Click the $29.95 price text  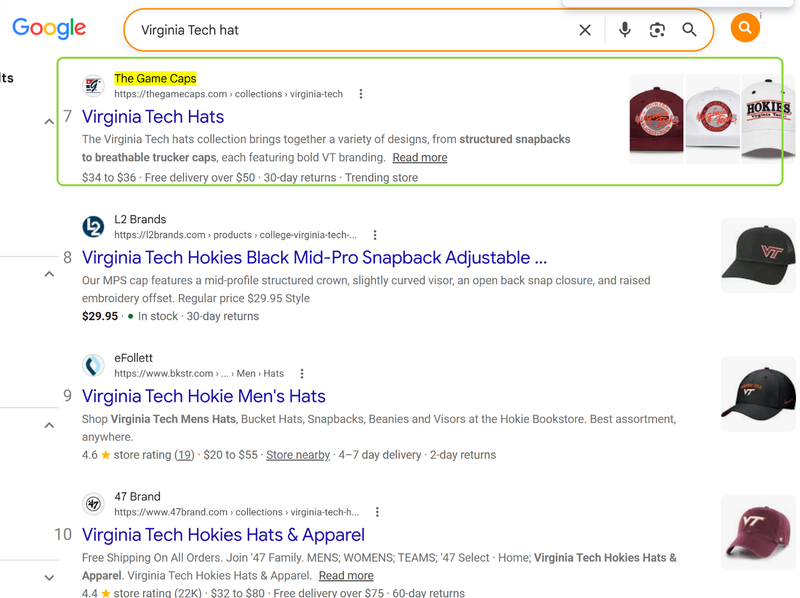[100, 316]
